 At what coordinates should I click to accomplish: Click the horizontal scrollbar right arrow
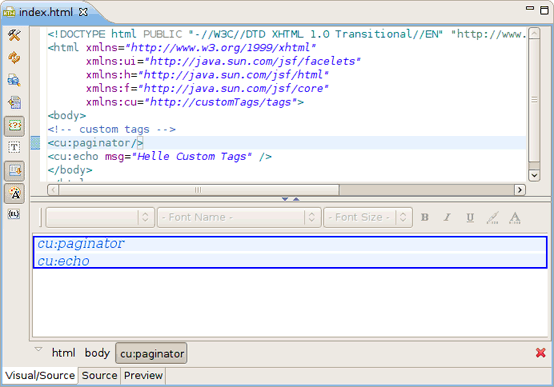tap(520, 190)
